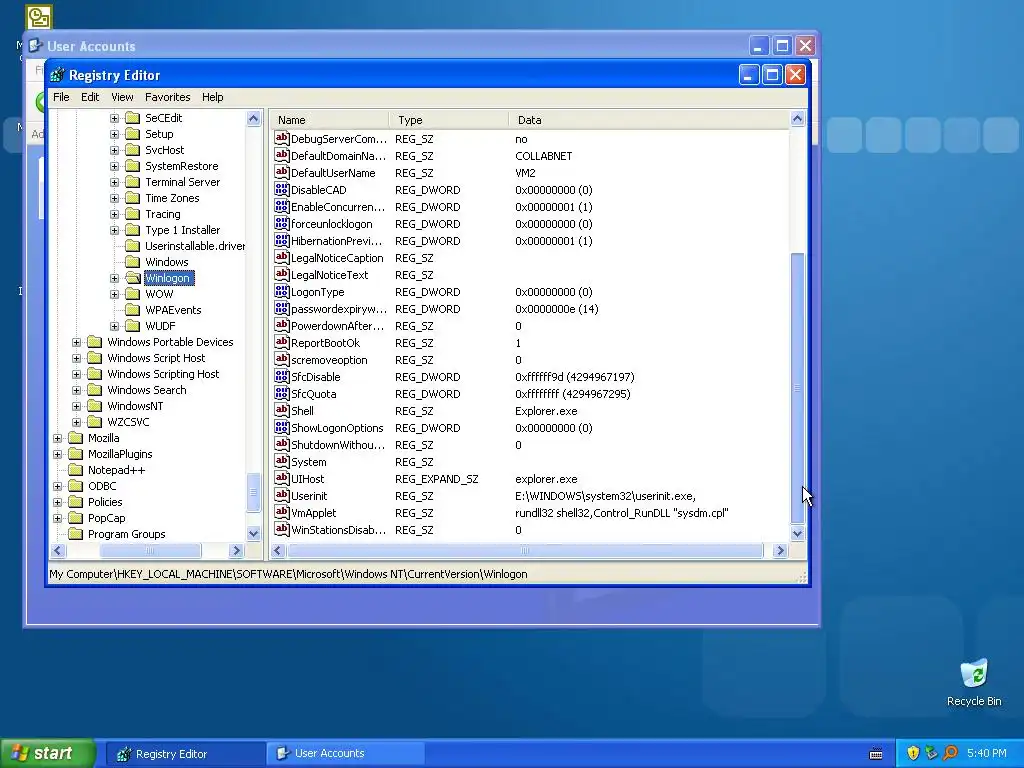Select the Program Groups key
The height and width of the screenshot is (768, 1024).
[127, 534]
